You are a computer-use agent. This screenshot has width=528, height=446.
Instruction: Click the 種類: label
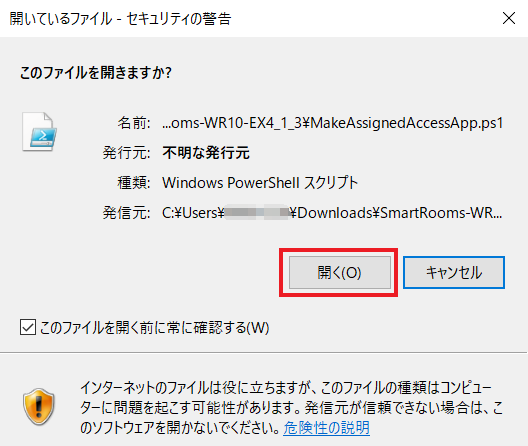pyautogui.click(x=134, y=183)
